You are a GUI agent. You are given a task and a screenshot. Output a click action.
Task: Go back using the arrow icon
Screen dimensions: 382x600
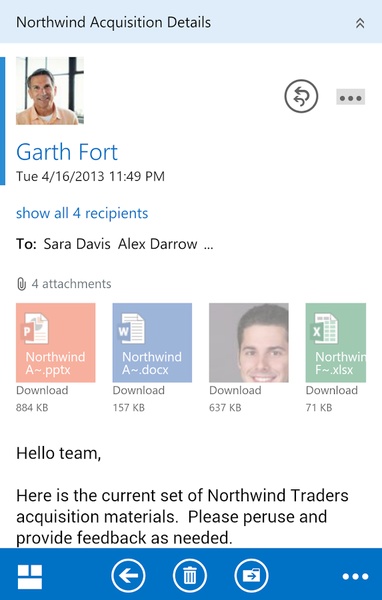point(128,576)
